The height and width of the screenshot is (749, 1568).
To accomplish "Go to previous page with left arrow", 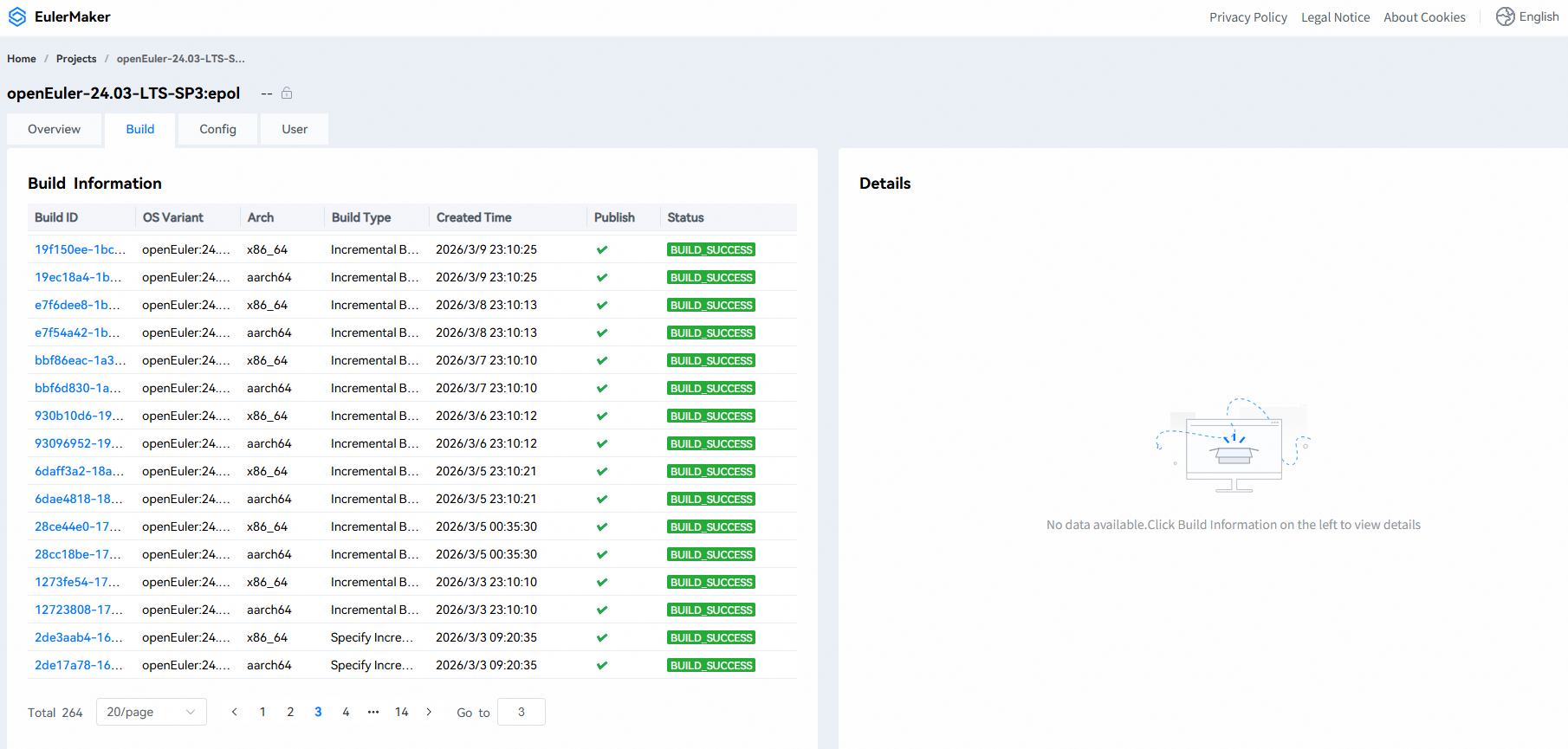I will pos(234,712).
